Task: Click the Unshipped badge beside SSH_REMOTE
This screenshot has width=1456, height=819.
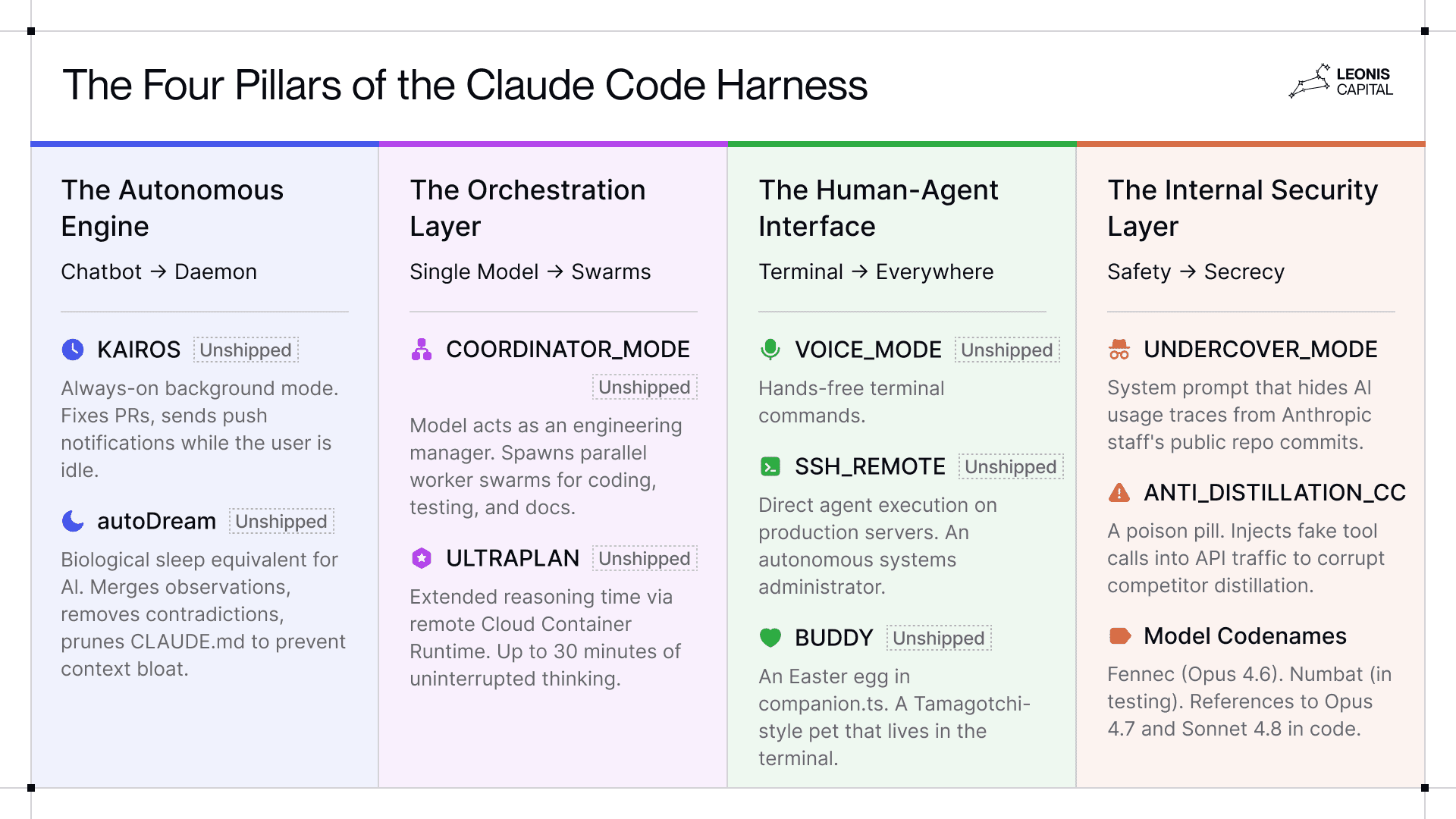Action: [x=1010, y=467]
